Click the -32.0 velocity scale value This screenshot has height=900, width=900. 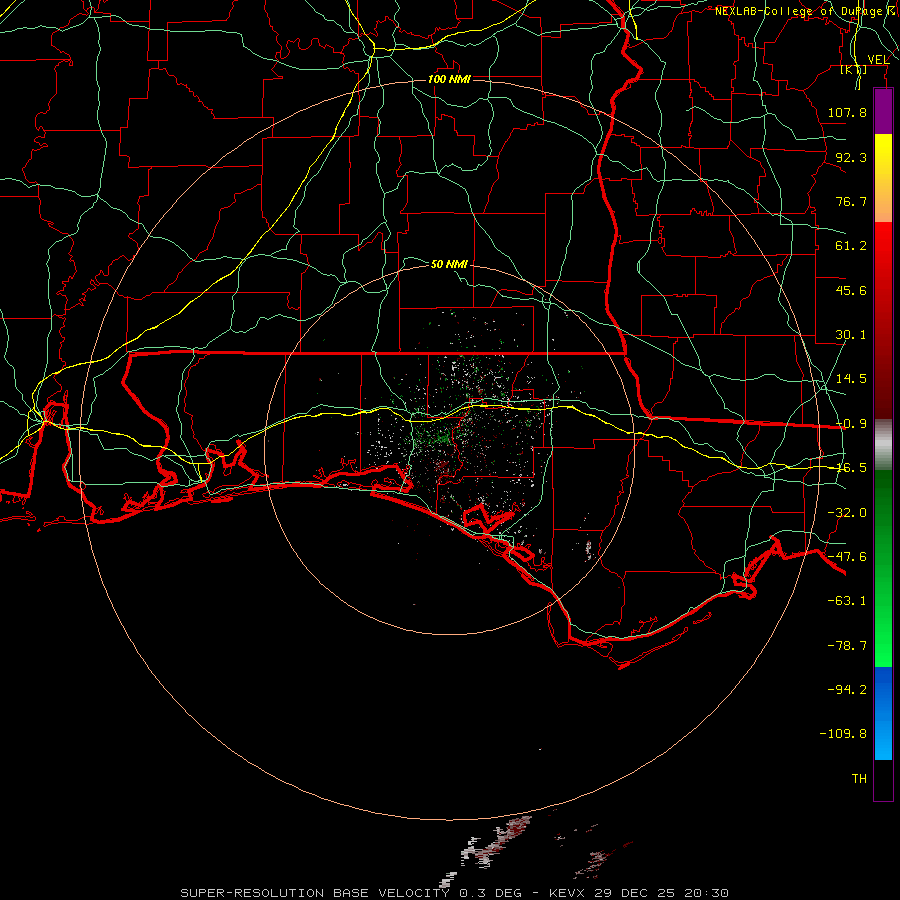point(847,513)
